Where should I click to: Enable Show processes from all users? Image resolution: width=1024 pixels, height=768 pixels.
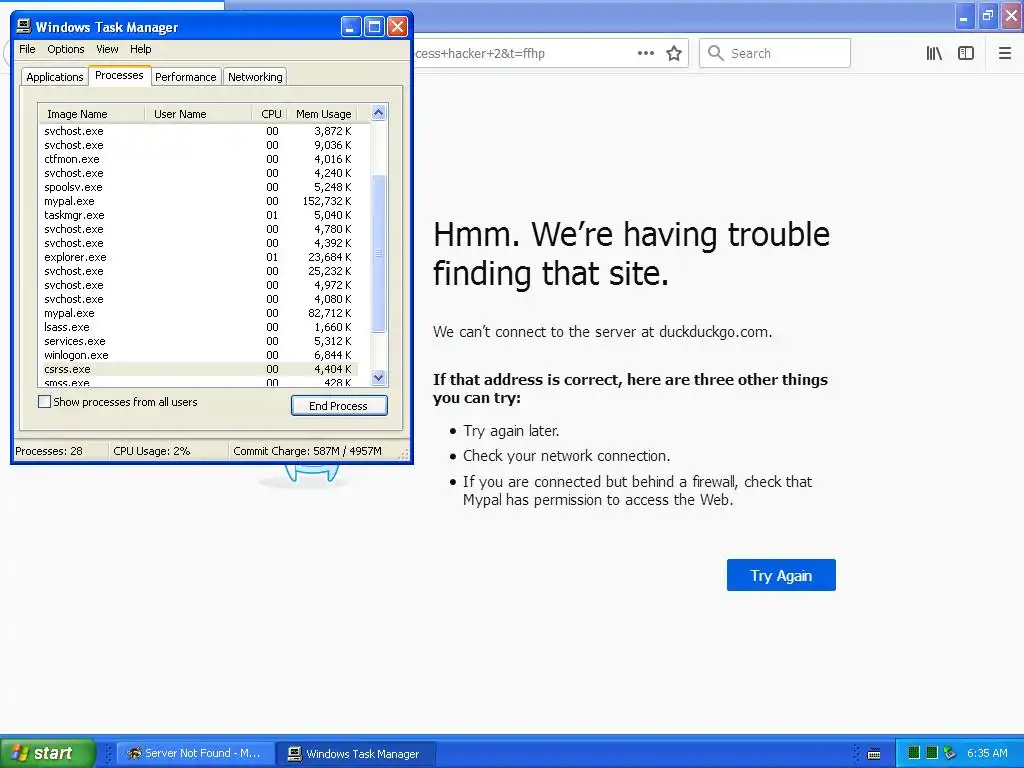[44, 402]
